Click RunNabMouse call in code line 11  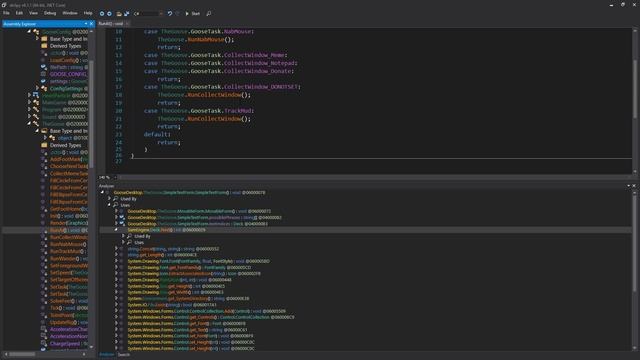click(x=205, y=40)
